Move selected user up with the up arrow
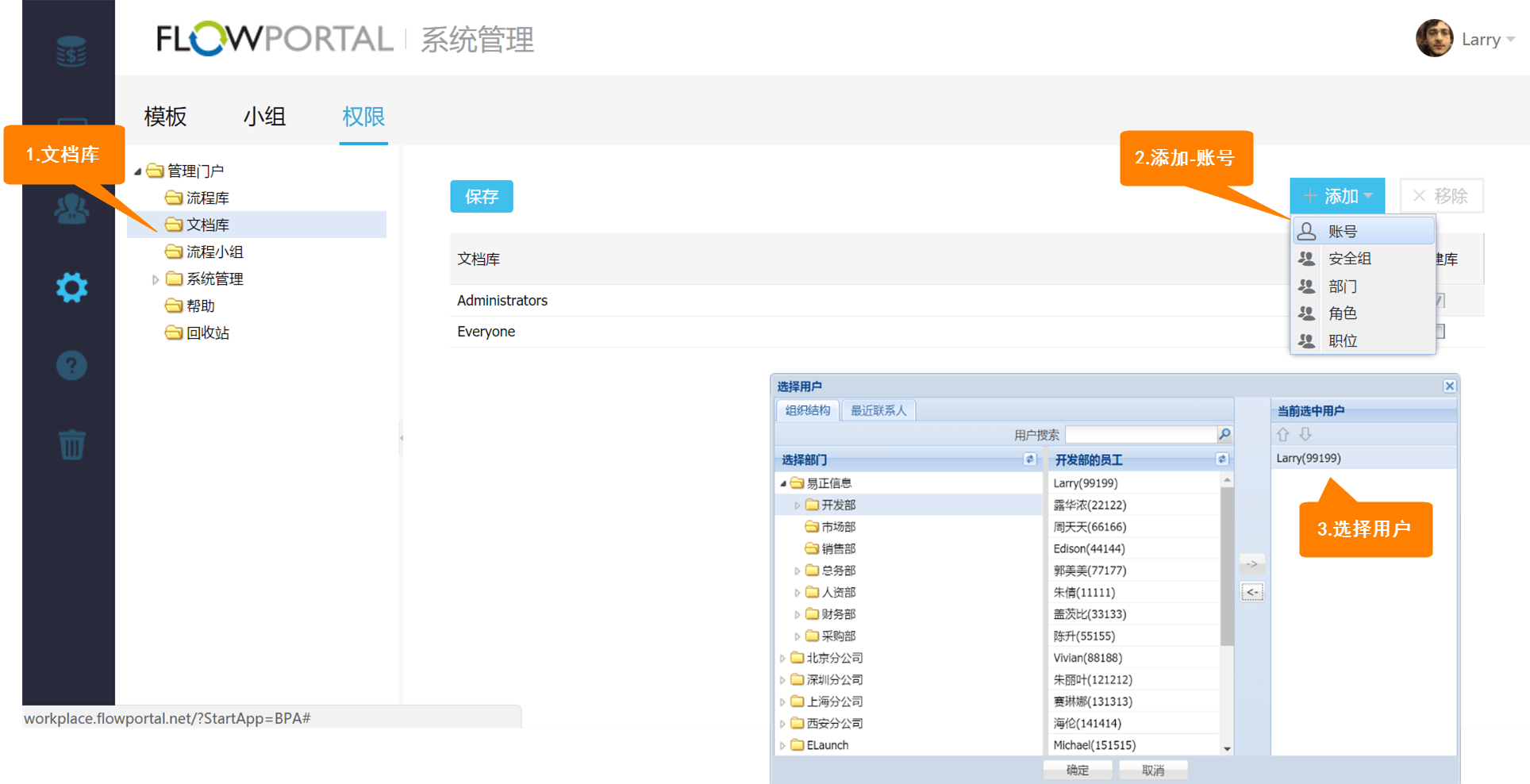This screenshot has width=1530, height=784. [x=1283, y=434]
